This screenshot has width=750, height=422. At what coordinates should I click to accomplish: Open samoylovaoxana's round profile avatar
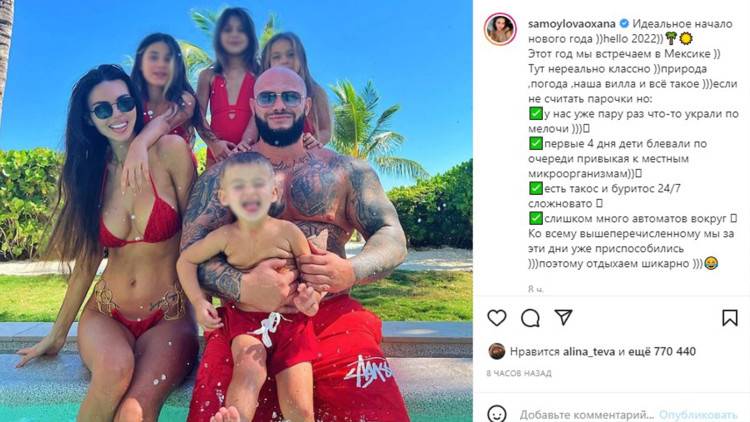coord(500,29)
